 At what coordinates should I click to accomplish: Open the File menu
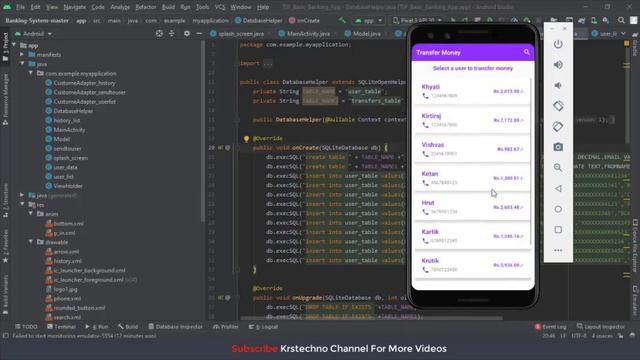[x=20, y=7]
